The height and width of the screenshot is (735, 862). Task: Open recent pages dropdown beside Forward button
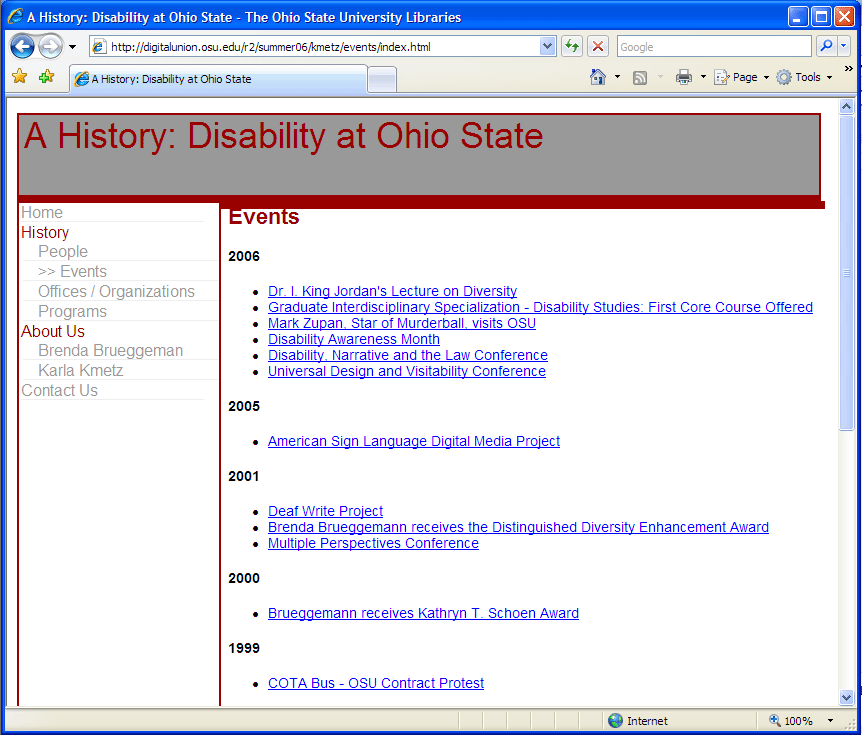72,47
